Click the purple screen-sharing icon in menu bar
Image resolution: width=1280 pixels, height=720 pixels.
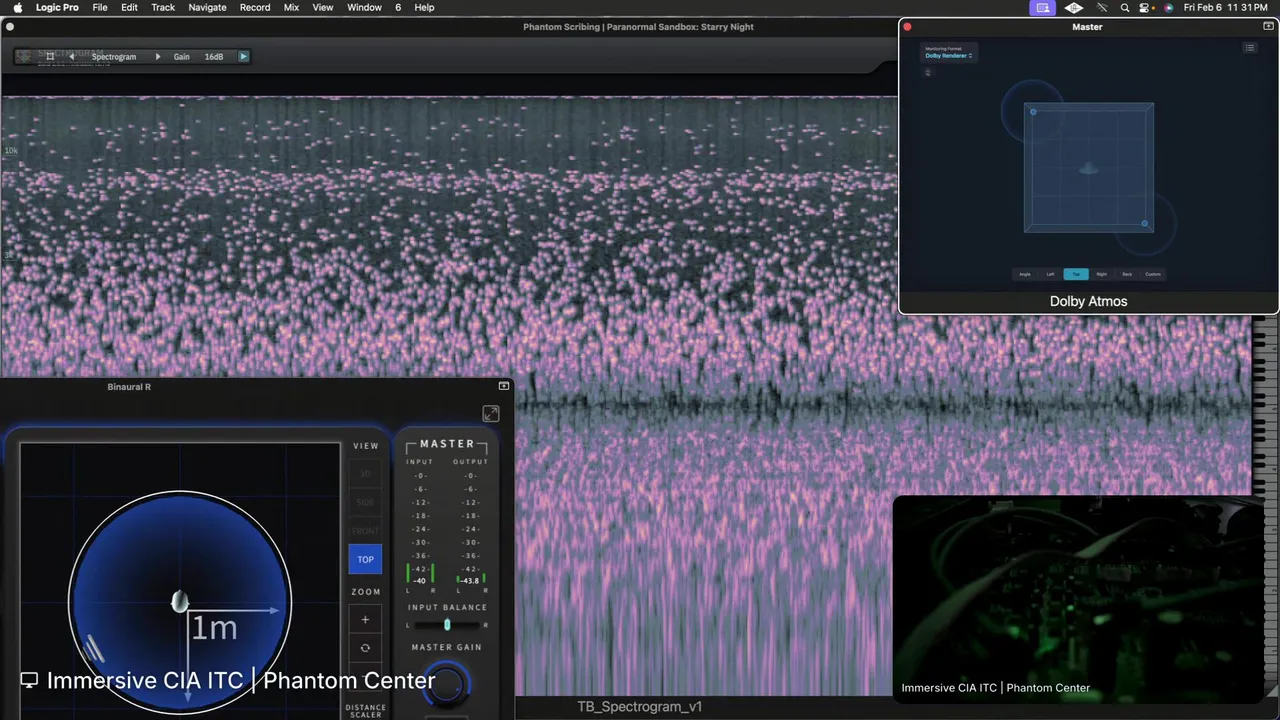click(1043, 7)
